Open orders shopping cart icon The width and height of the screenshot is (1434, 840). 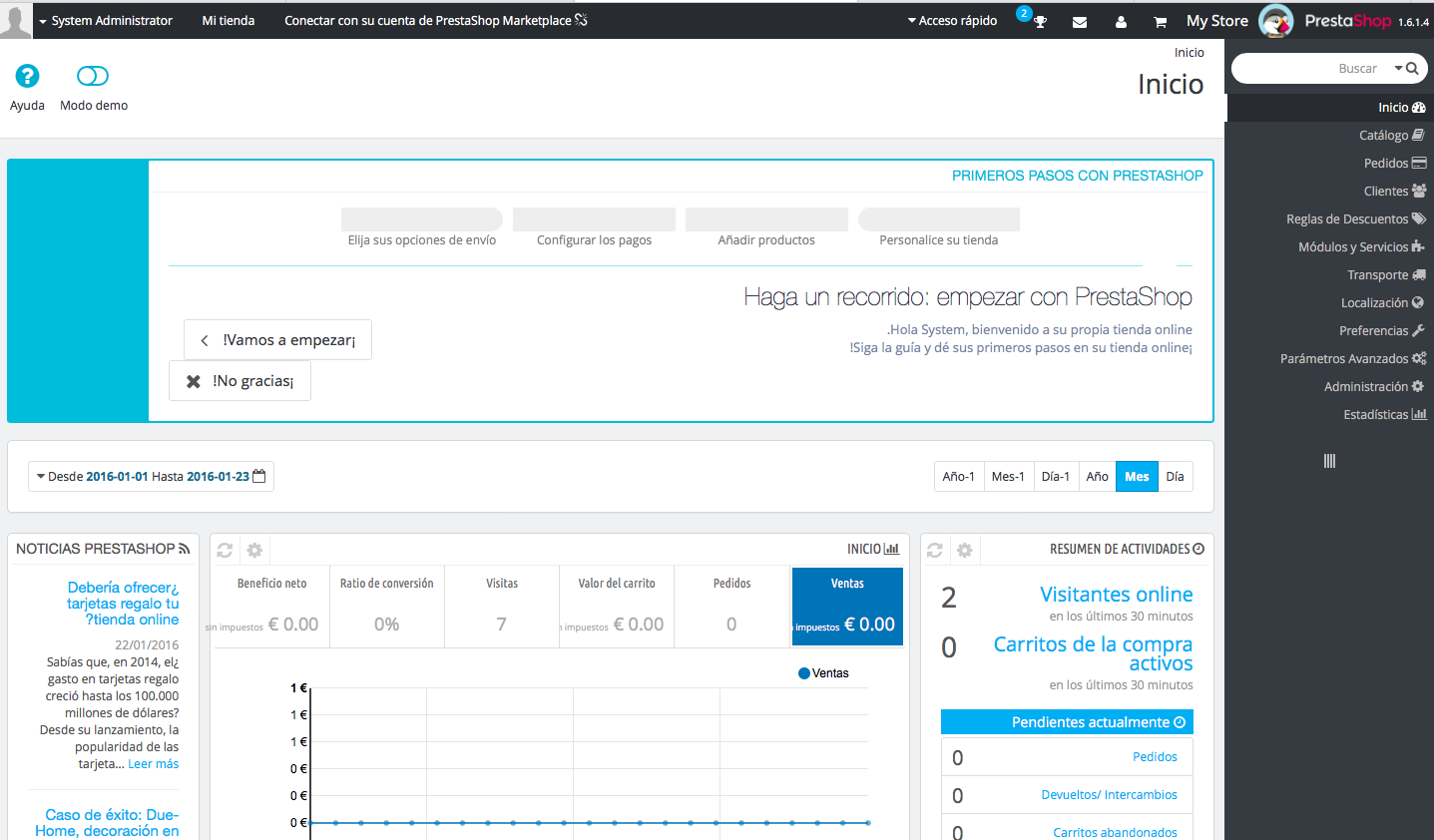(1160, 21)
